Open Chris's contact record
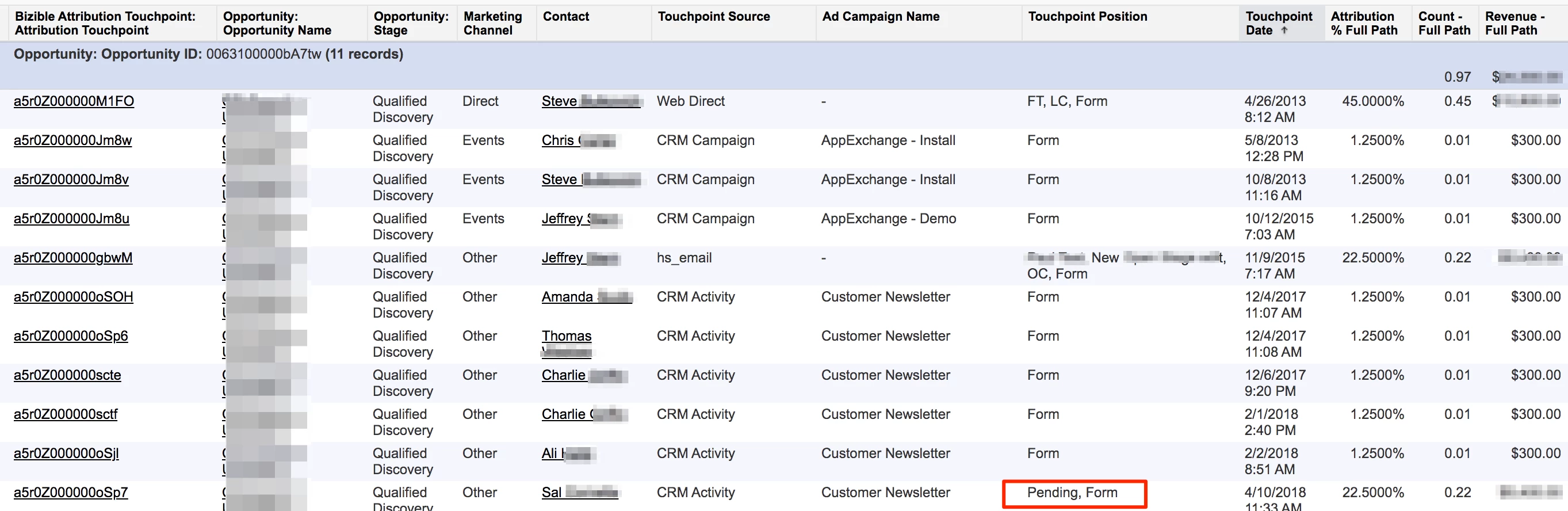 click(x=578, y=140)
